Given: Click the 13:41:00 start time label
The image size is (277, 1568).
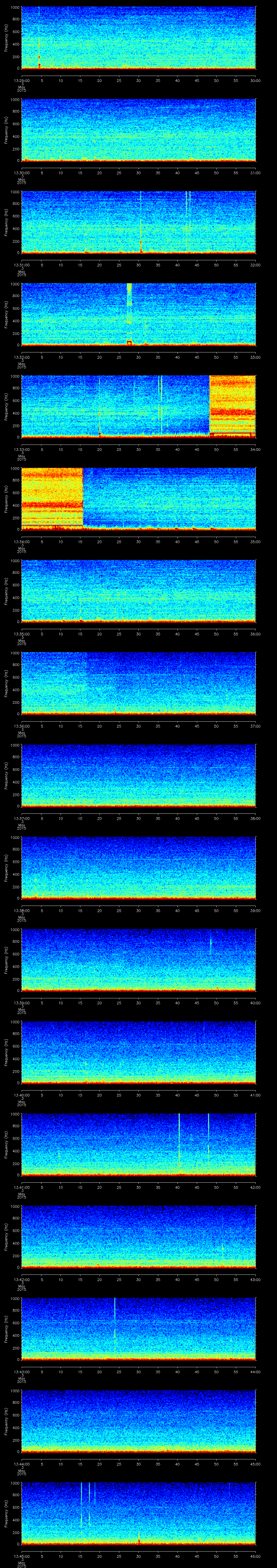Looking at the screenshot, I should [x=21, y=1187].
